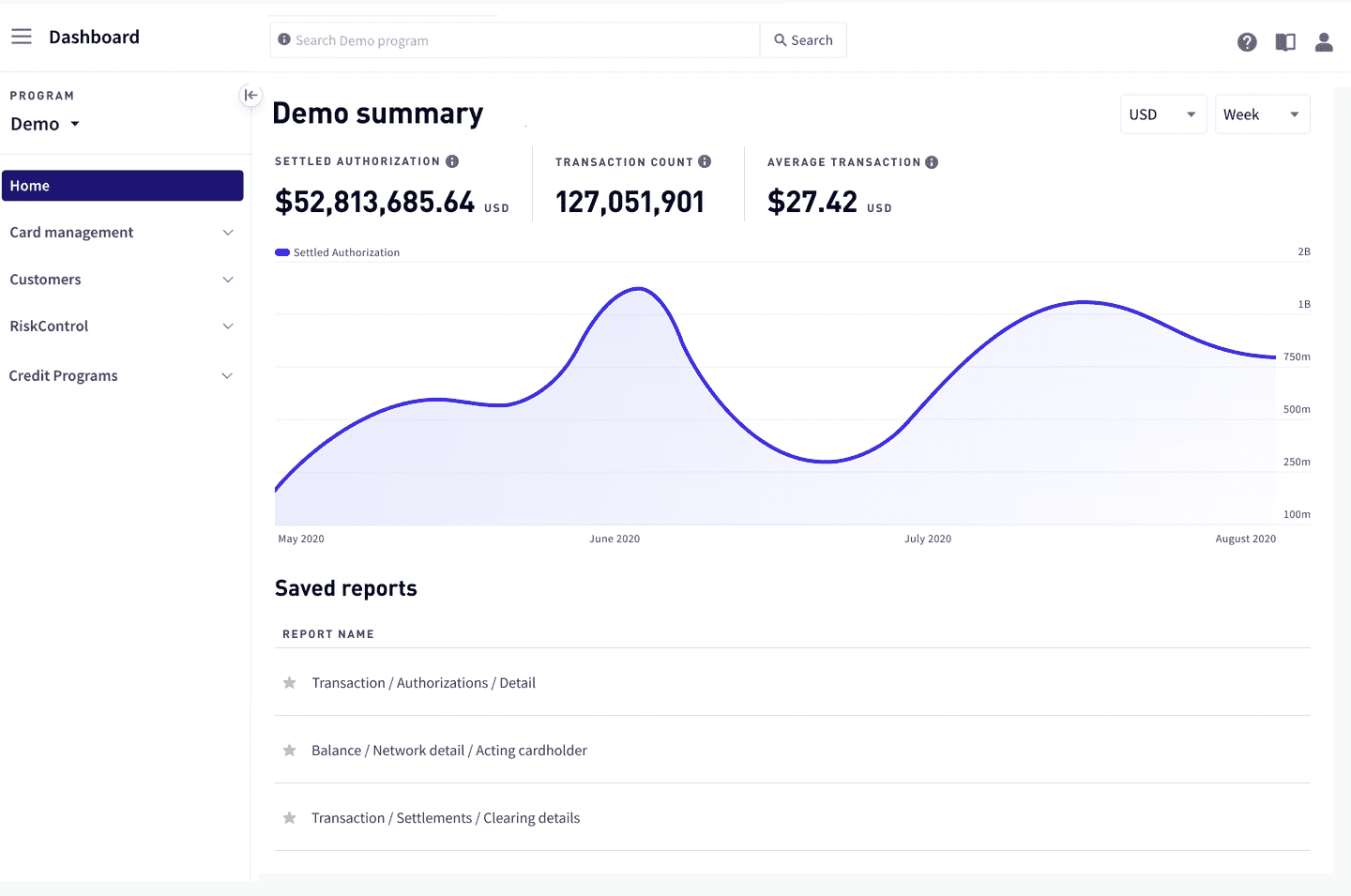Click the help question mark icon
Image resolution: width=1351 pixels, height=896 pixels.
[x=1246, y=41]
